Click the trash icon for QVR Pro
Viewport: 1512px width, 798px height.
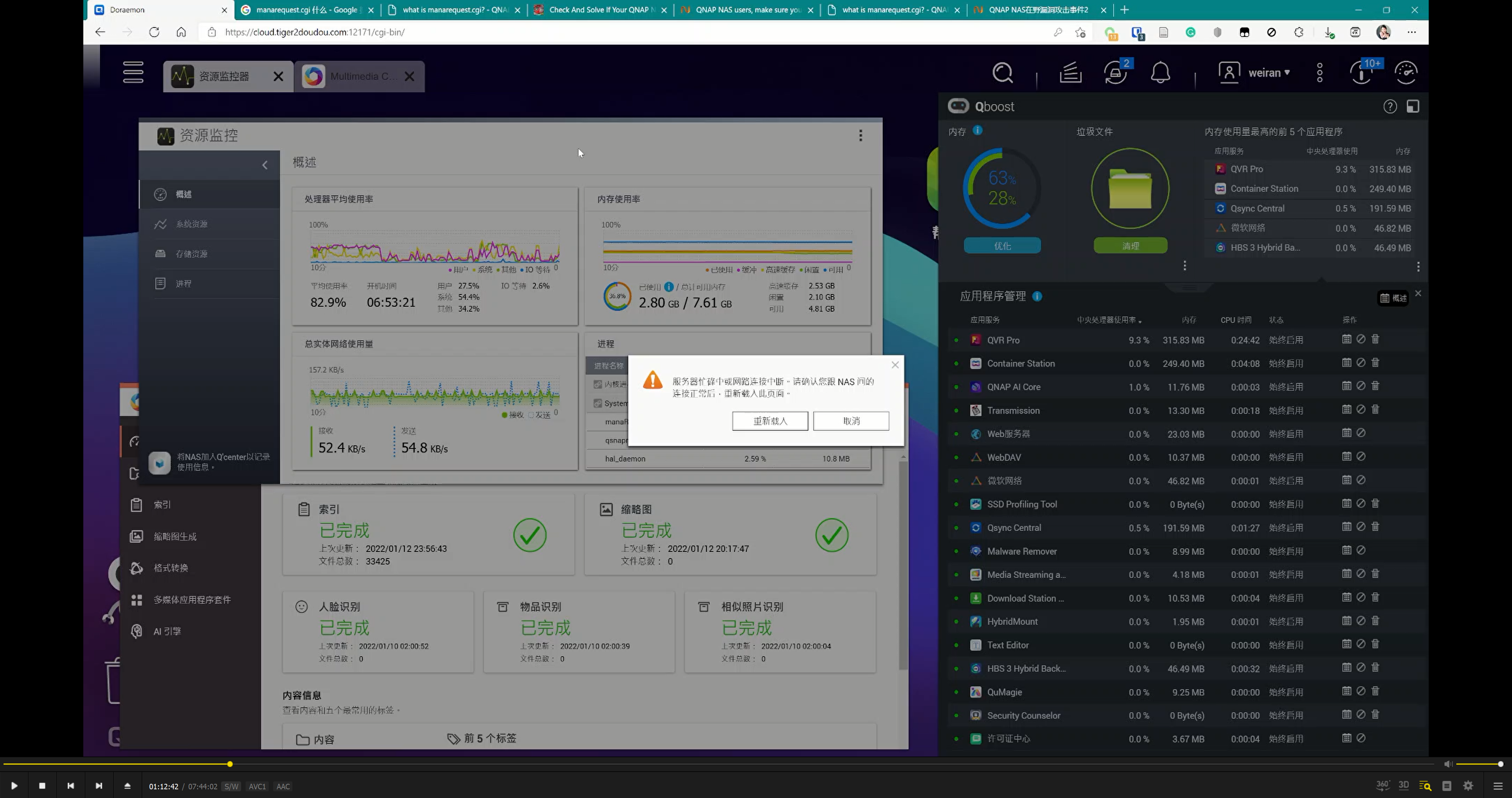point(1375,339)
